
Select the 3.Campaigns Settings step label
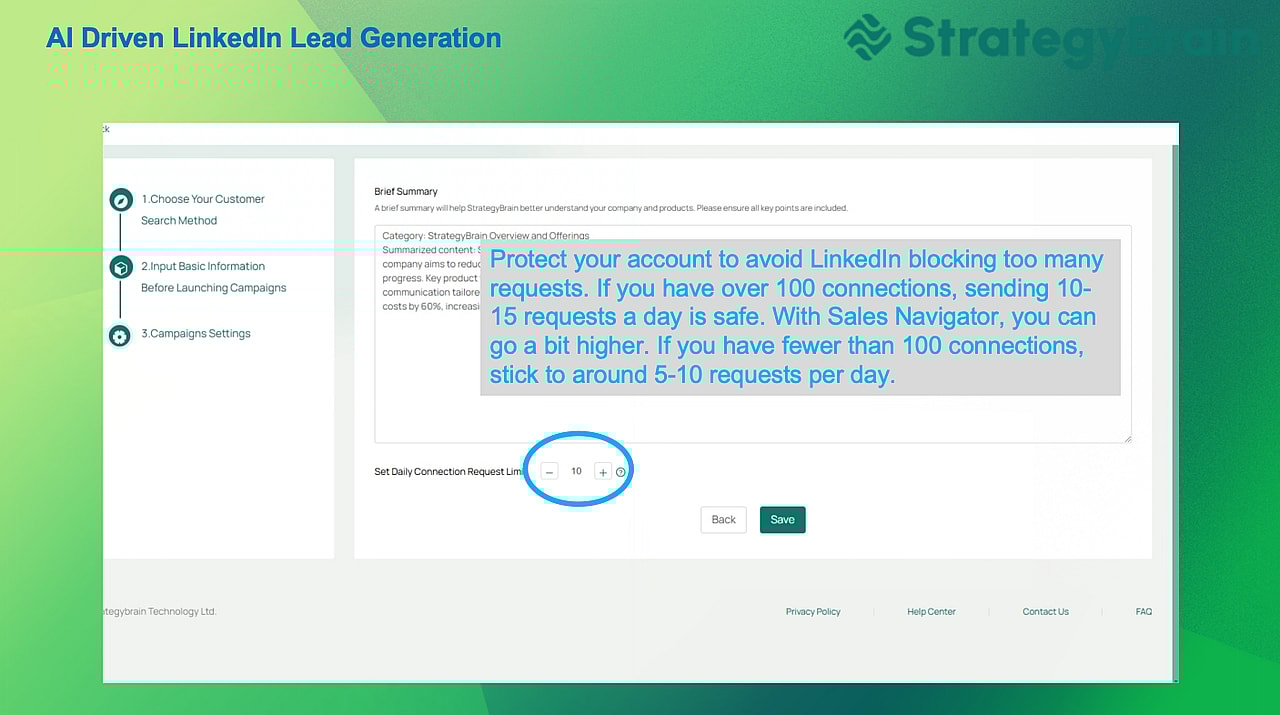click(196, 333)
